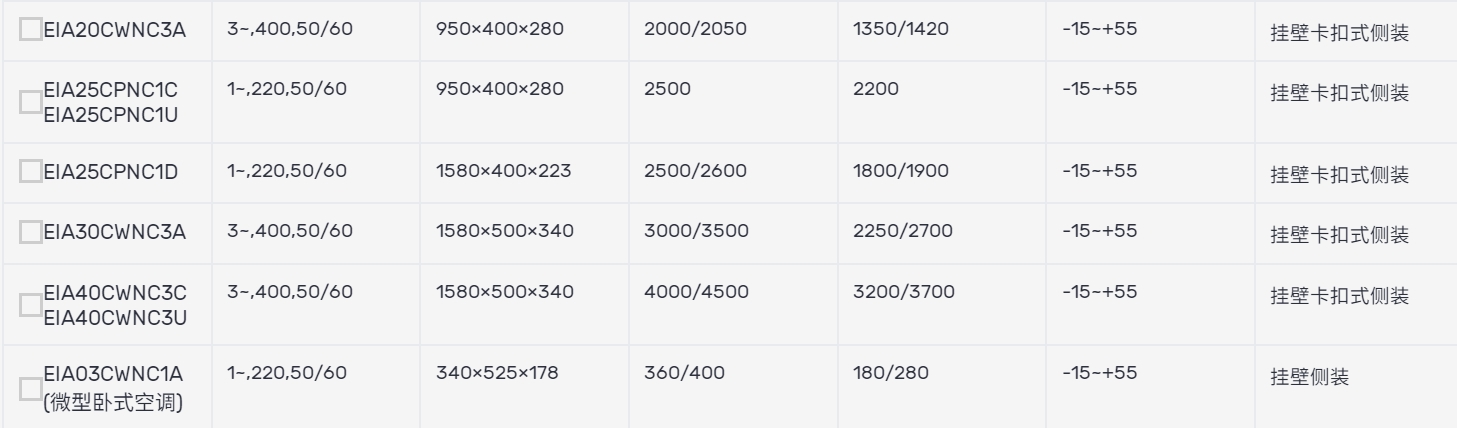Select the 1350/1420 value cell

tap(941, 31)
